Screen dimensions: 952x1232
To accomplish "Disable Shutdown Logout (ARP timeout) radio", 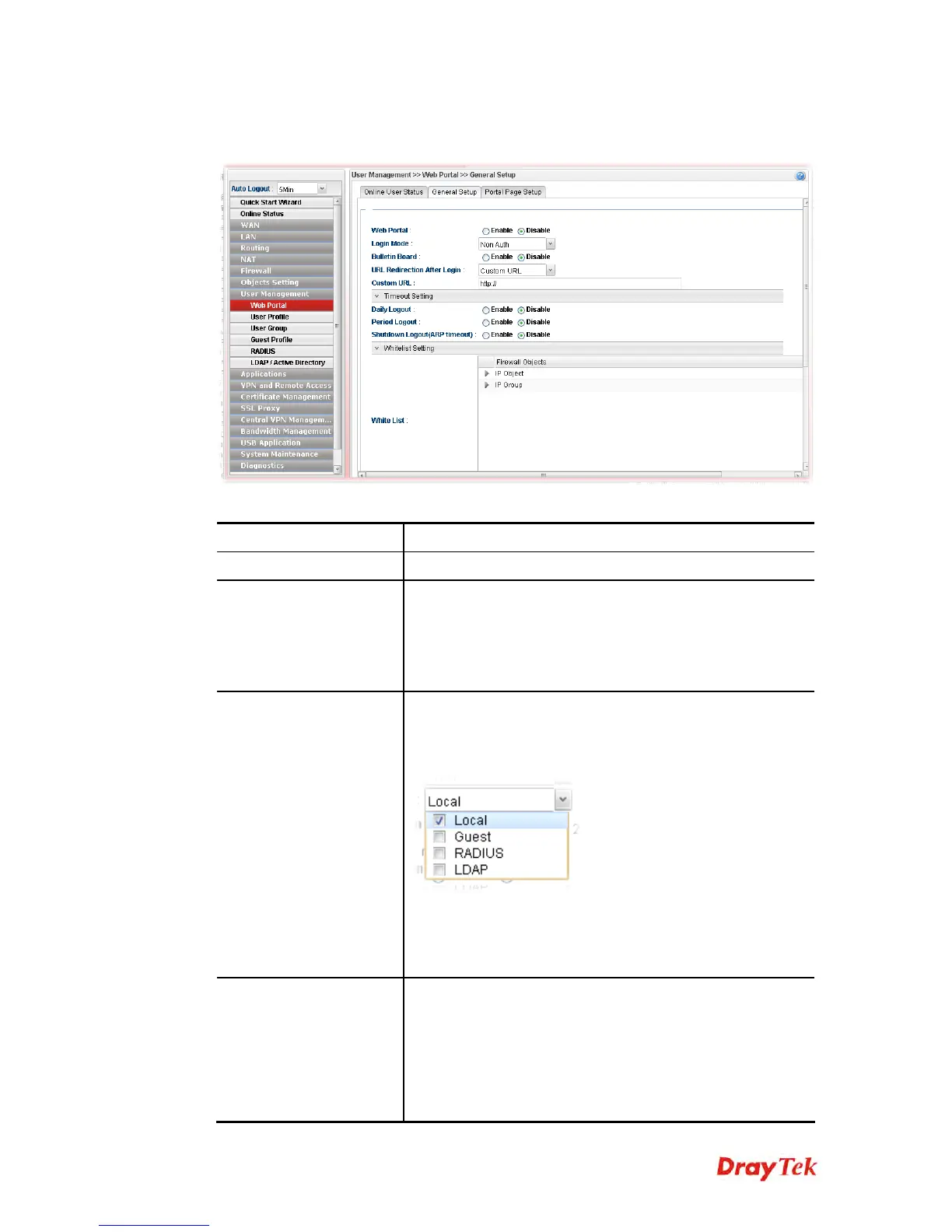I will [521, 335].
